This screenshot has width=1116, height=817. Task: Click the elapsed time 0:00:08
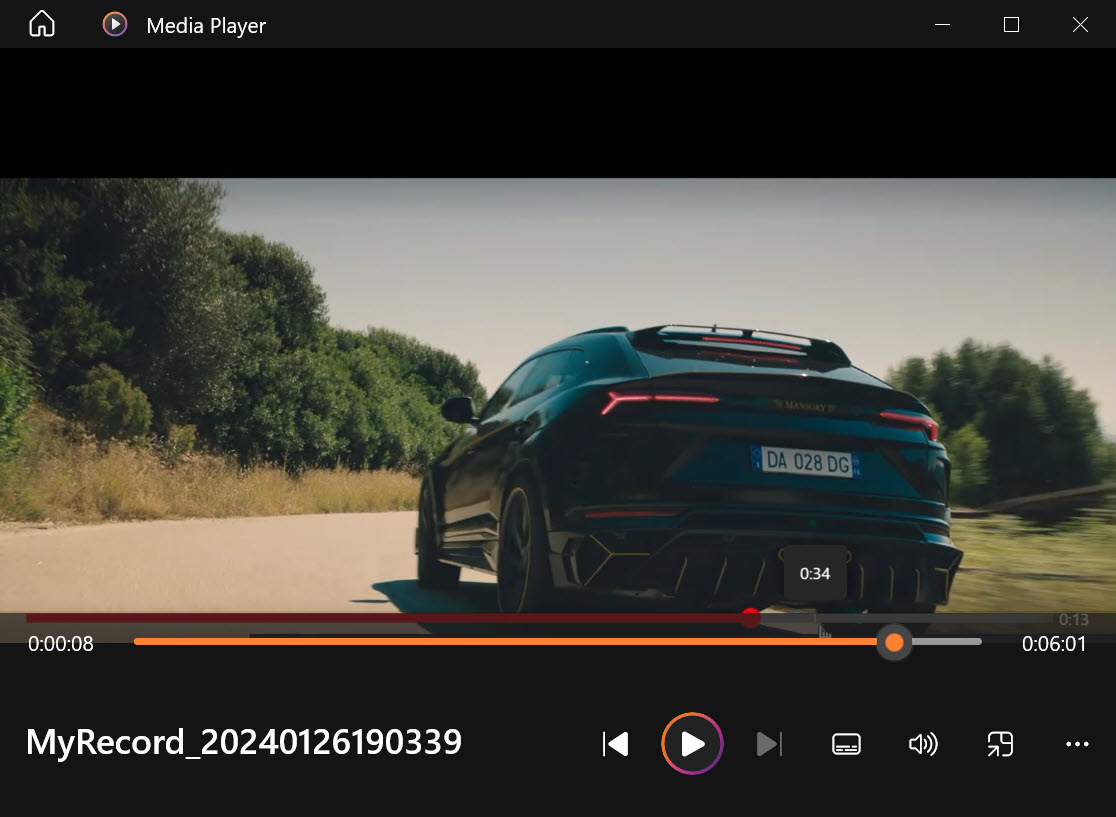[61, 644]
